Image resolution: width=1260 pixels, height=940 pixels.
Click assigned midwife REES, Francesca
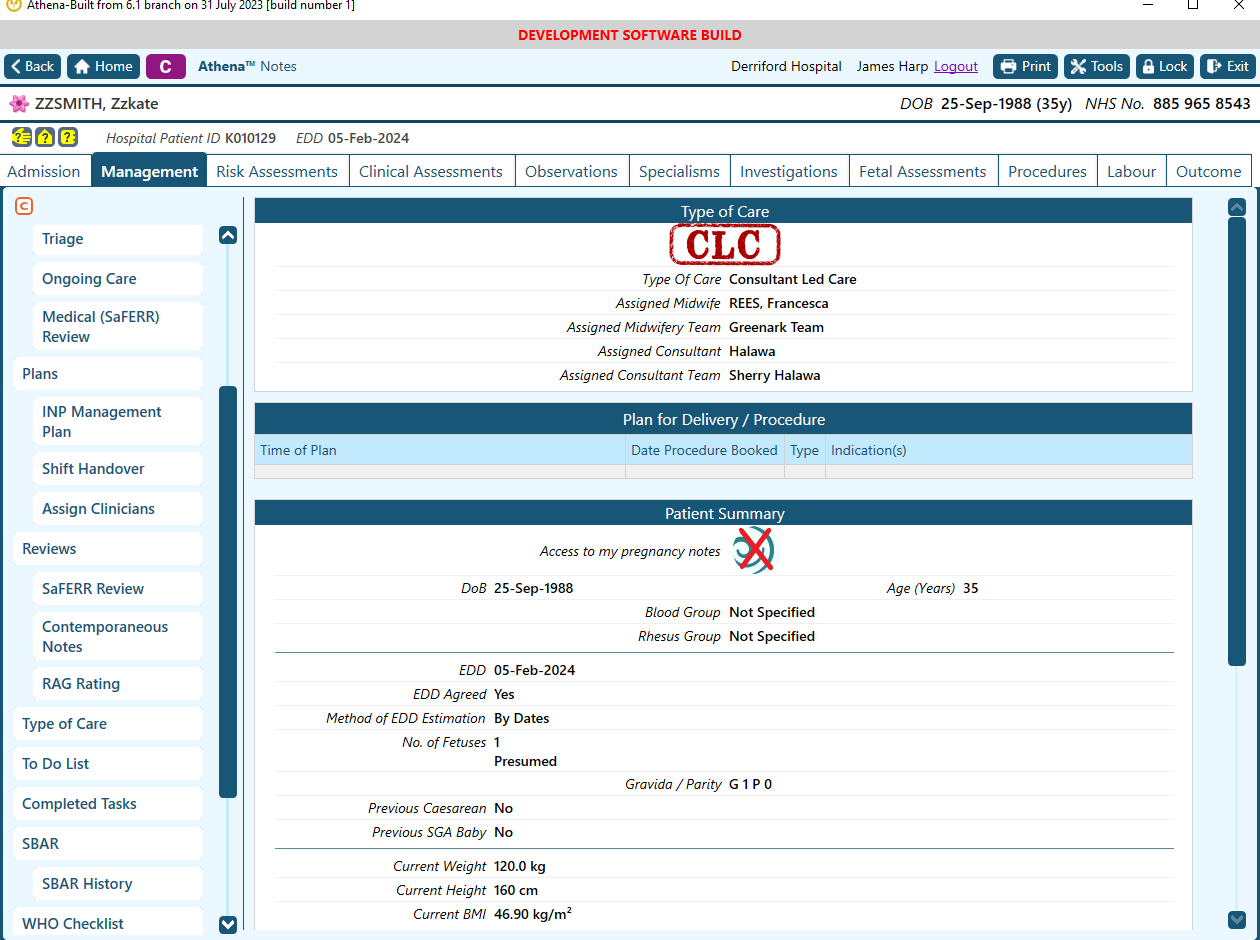[x=779, y=303]
